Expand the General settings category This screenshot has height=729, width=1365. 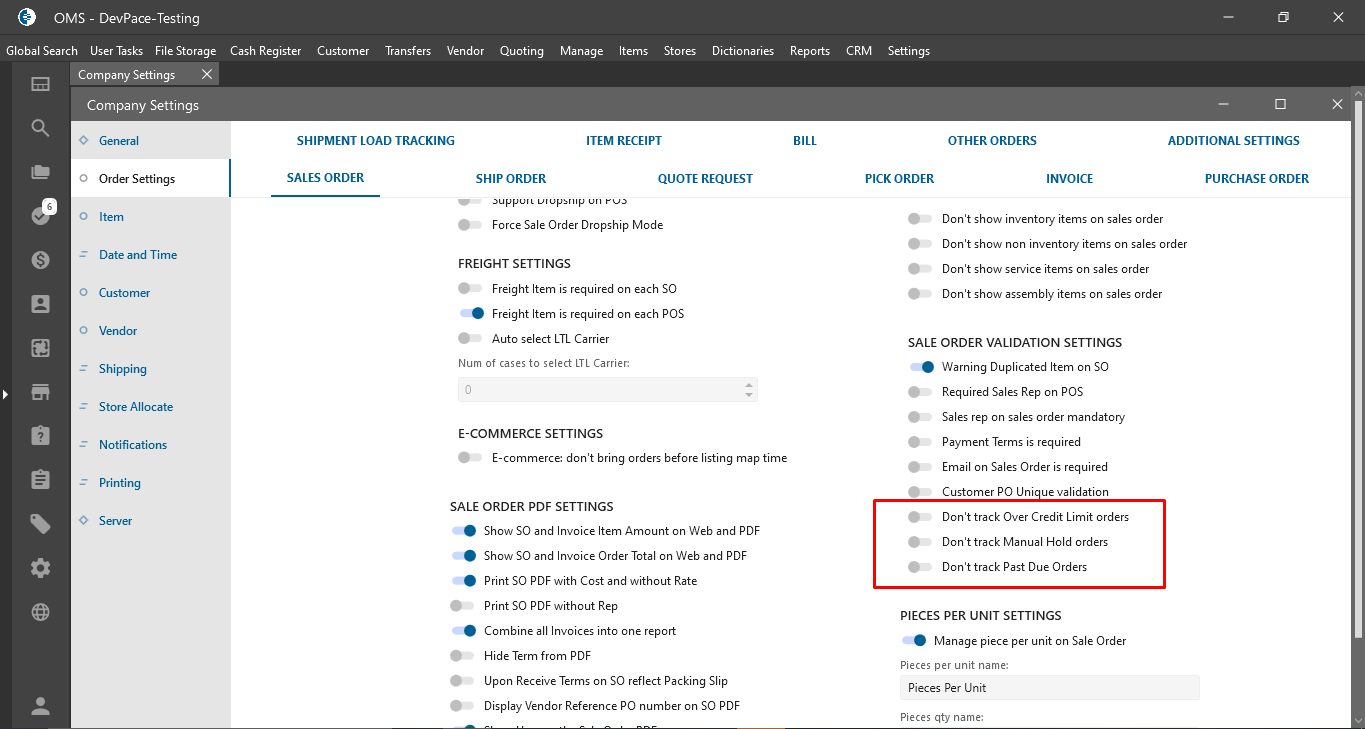coord(119,141)
